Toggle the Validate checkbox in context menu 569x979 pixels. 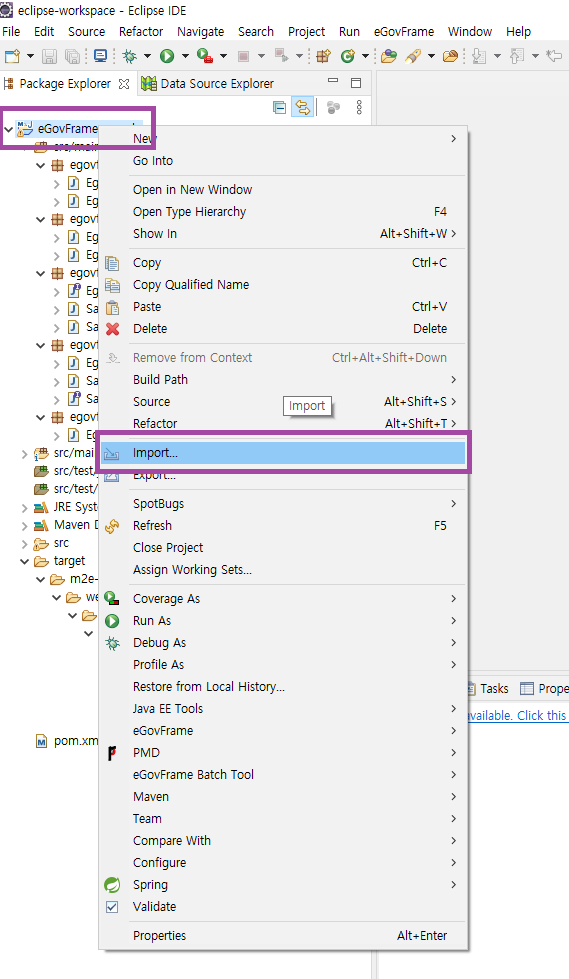(112, 907)
